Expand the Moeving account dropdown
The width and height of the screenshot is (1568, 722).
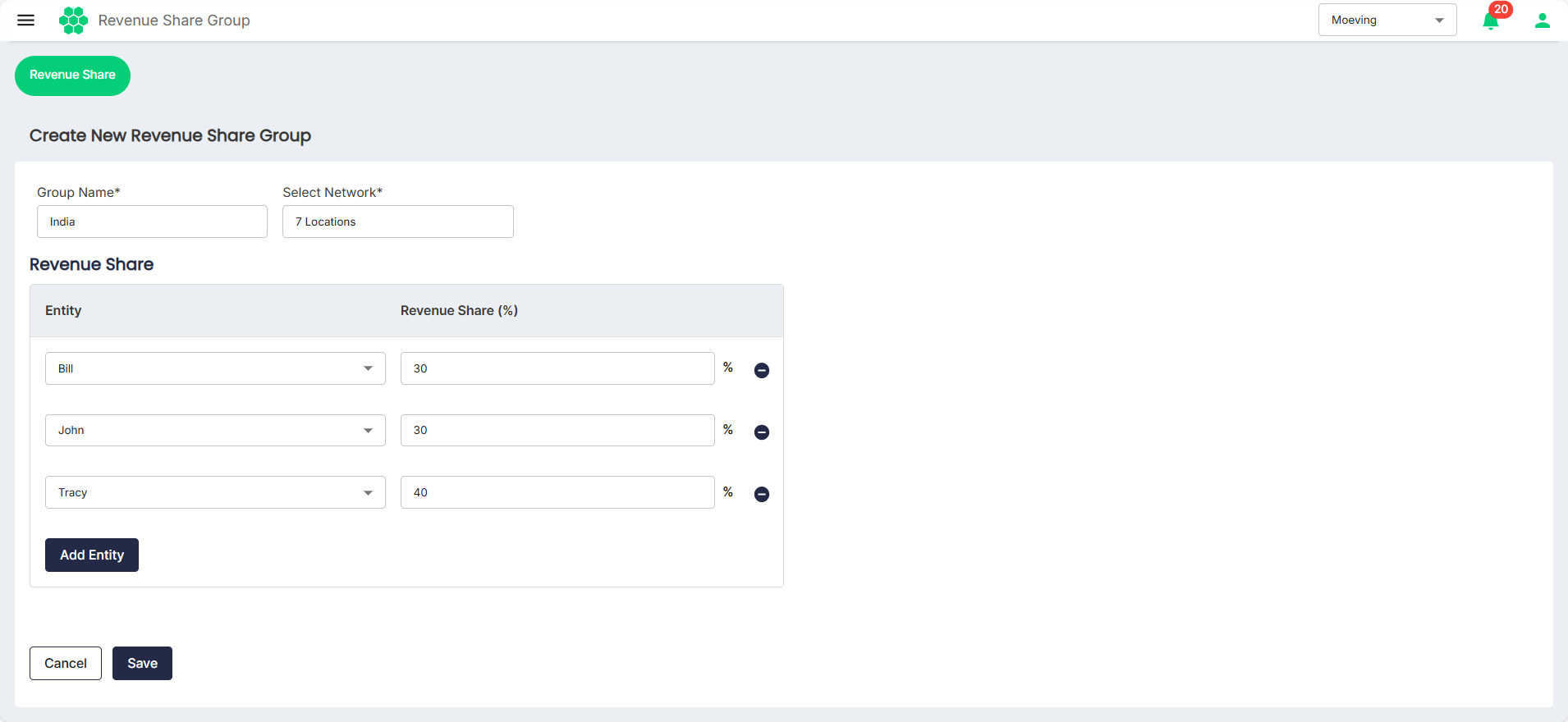1387,20
